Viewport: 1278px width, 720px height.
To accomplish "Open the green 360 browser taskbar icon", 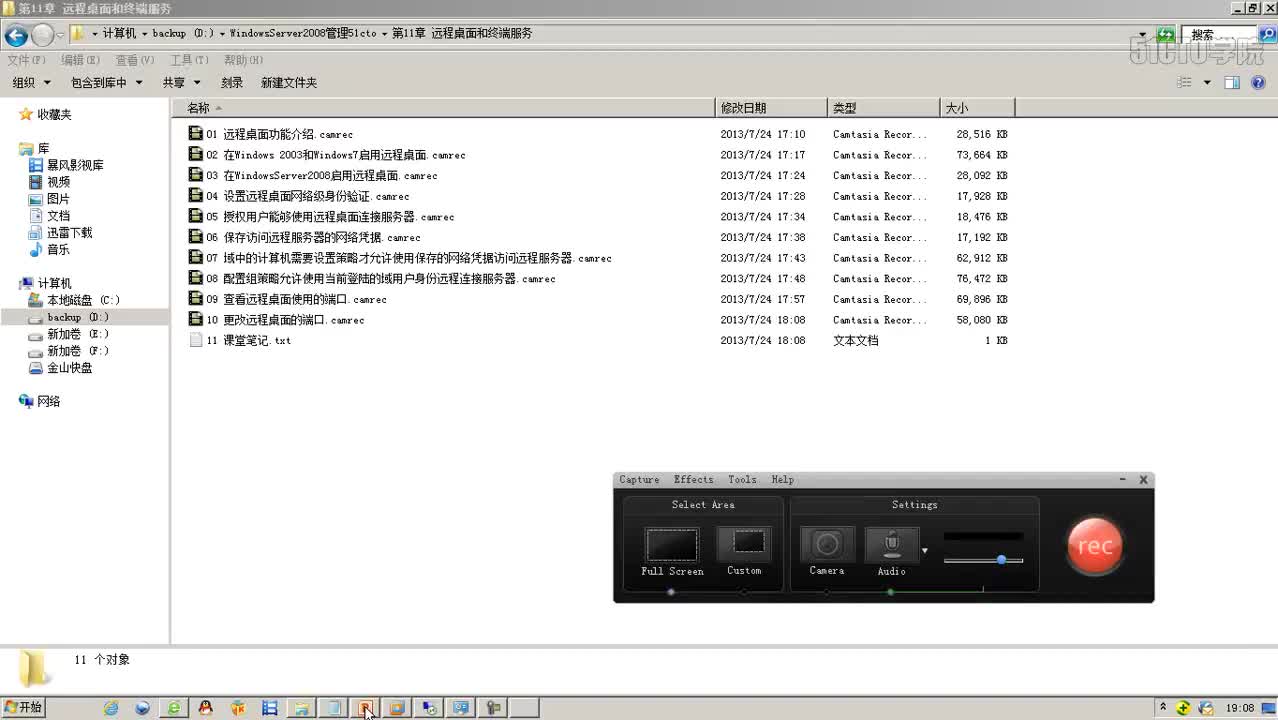I will pos(174,708).
